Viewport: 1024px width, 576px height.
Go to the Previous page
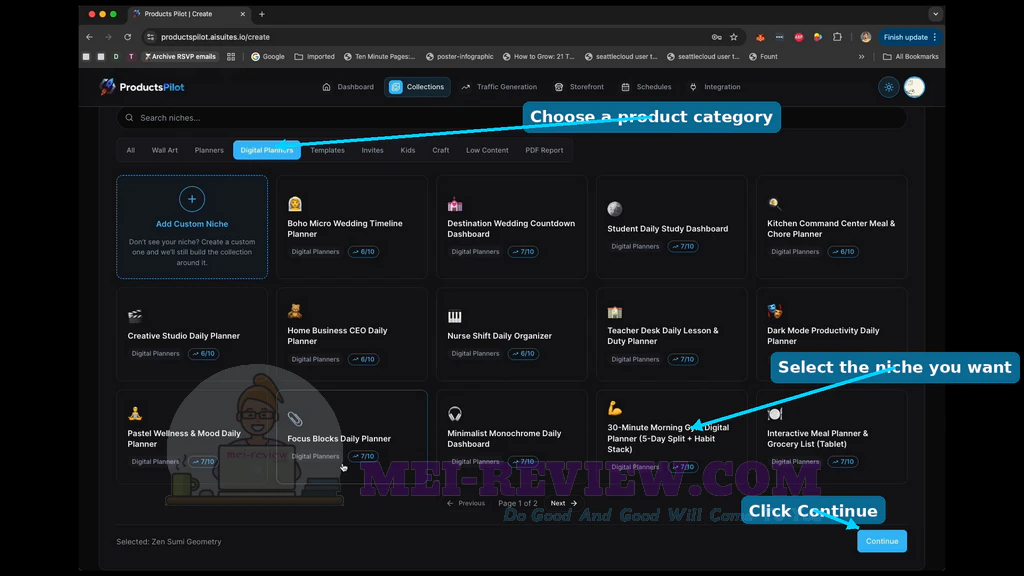click(466, 504)
